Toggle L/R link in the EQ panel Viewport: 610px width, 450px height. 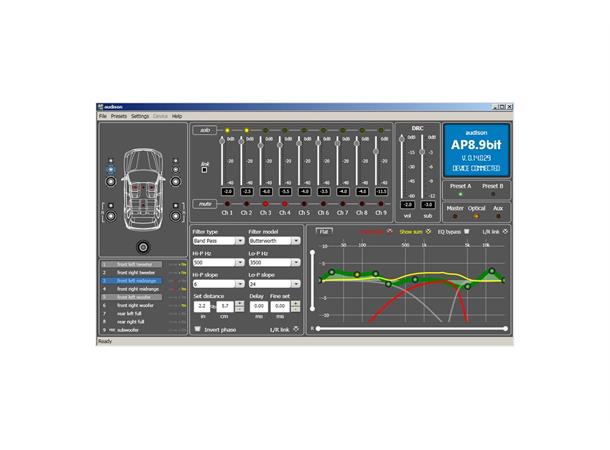click(505, 231)
